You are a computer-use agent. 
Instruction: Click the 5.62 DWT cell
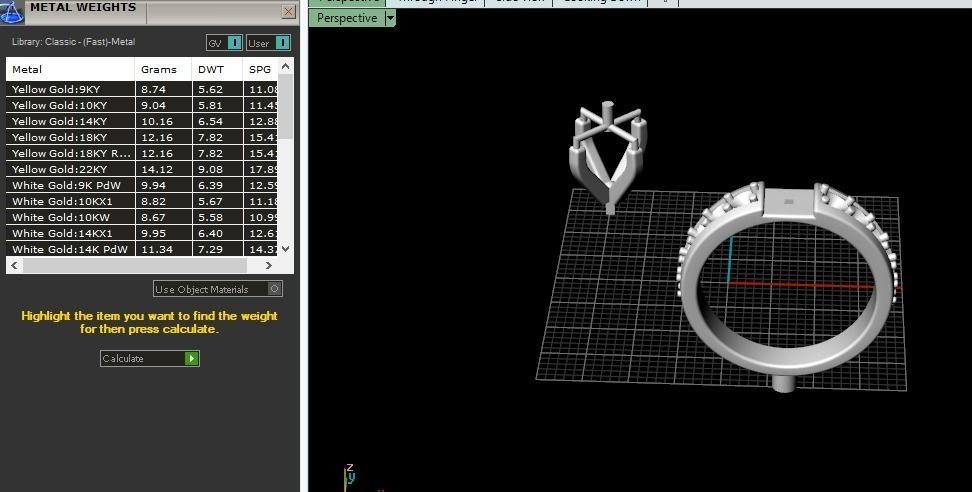[x=217, y=89]
